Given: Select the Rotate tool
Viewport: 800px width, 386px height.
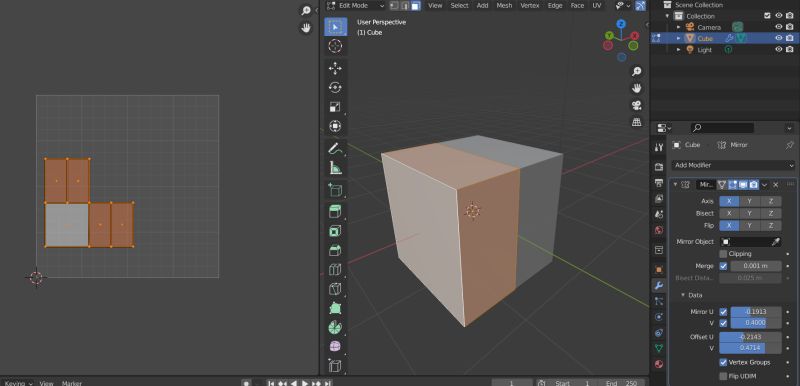Looking at the screenshot, I should coord(335,87).
